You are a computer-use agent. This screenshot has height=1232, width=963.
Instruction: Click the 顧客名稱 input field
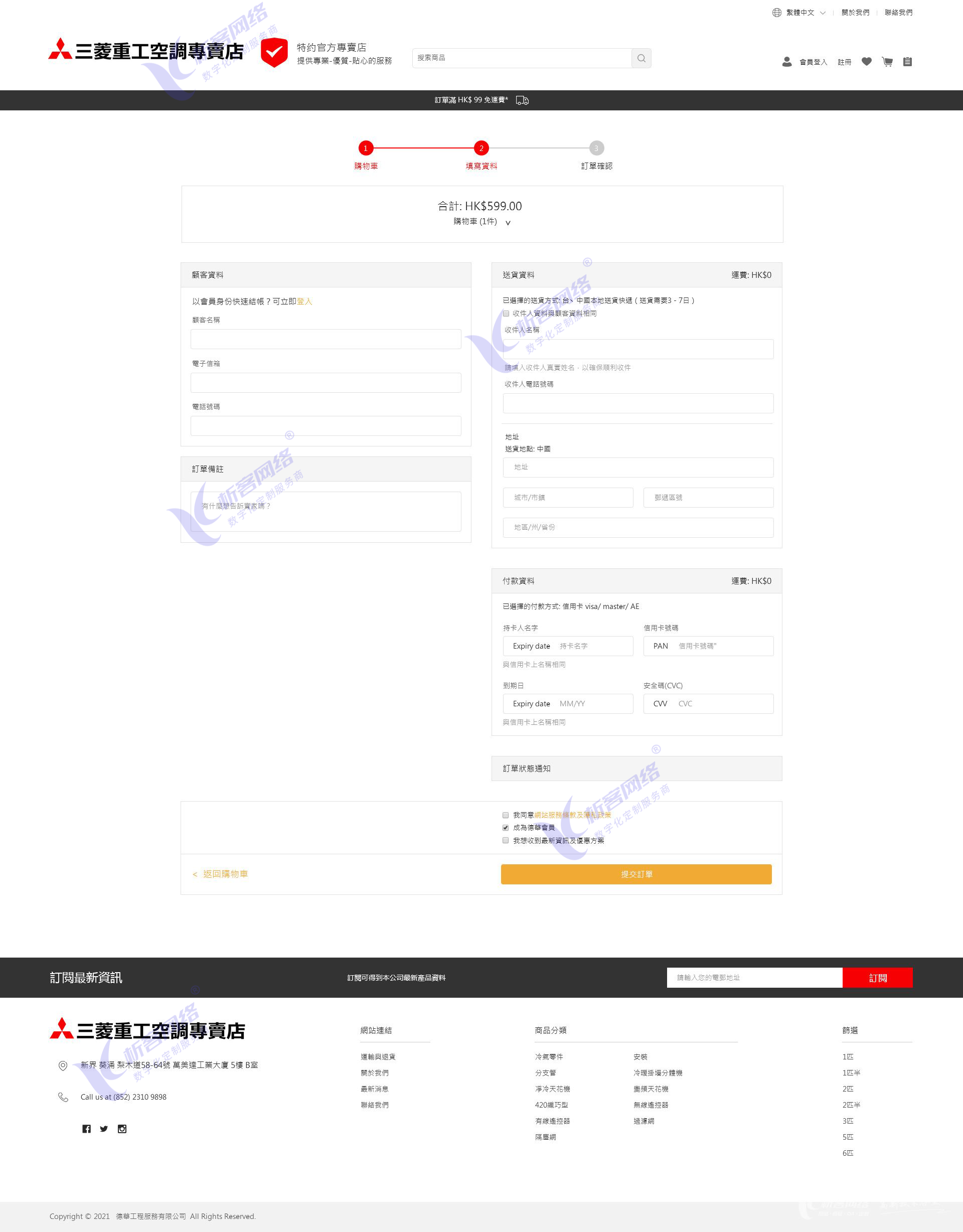coord(326,339)
